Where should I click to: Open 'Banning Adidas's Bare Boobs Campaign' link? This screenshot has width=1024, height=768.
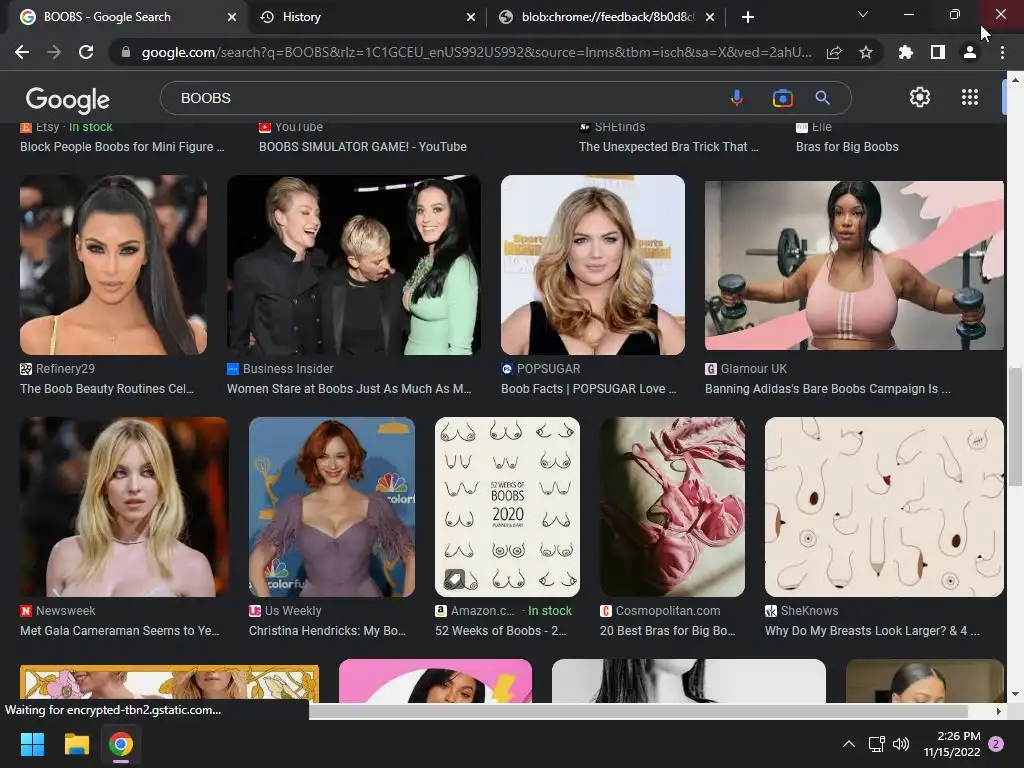click(x=827, y=389)
